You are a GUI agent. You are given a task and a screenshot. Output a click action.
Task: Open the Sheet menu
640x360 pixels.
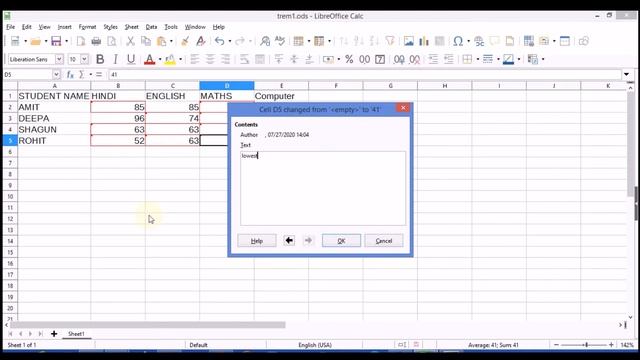(x=131, y=27)
